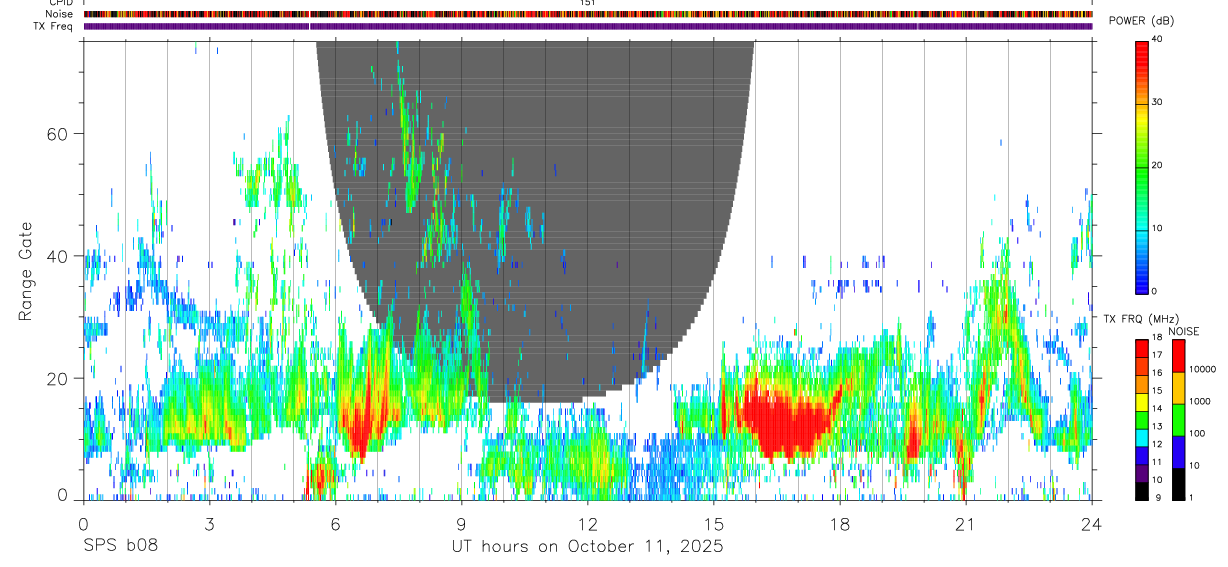Click the purple TX Freq strip above the plot
Viewport: 1228px width, 567px height.
(587, 26)
